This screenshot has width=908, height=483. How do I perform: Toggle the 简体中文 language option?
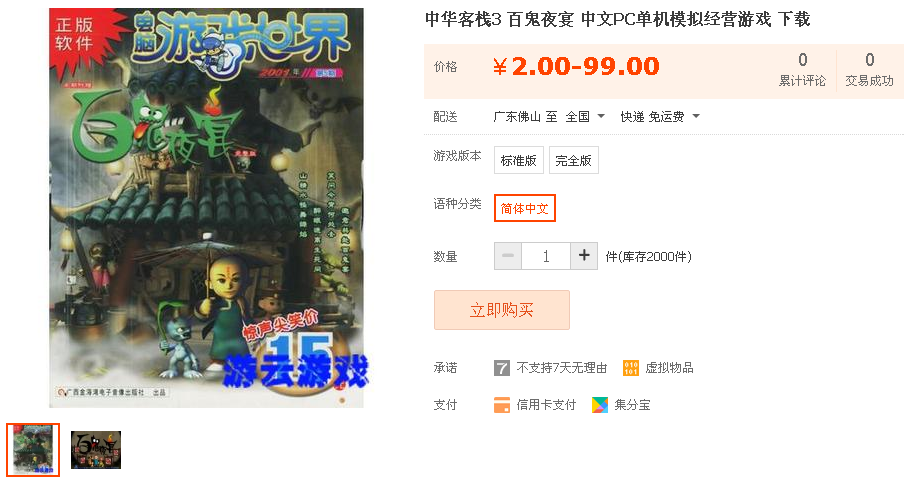click(x=525, y=208)
